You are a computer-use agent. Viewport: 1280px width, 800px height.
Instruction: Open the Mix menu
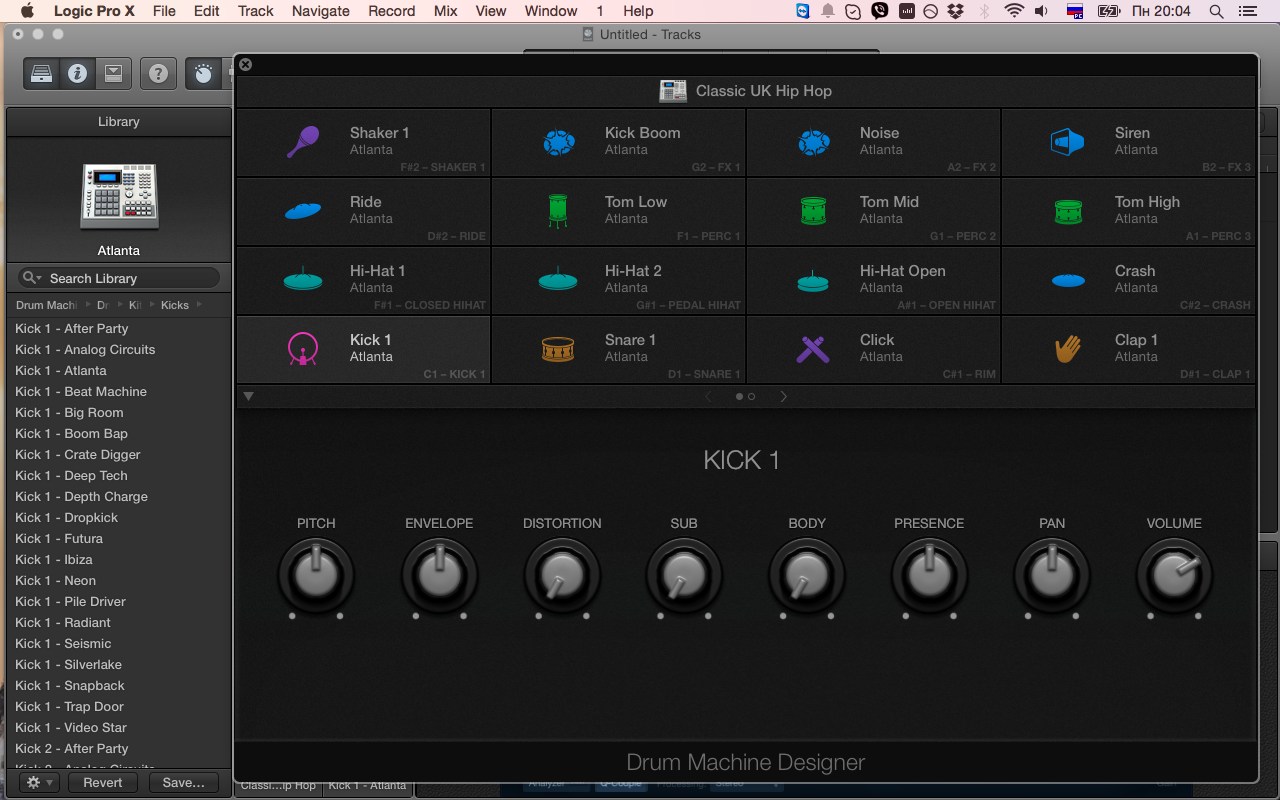point(445,11)
